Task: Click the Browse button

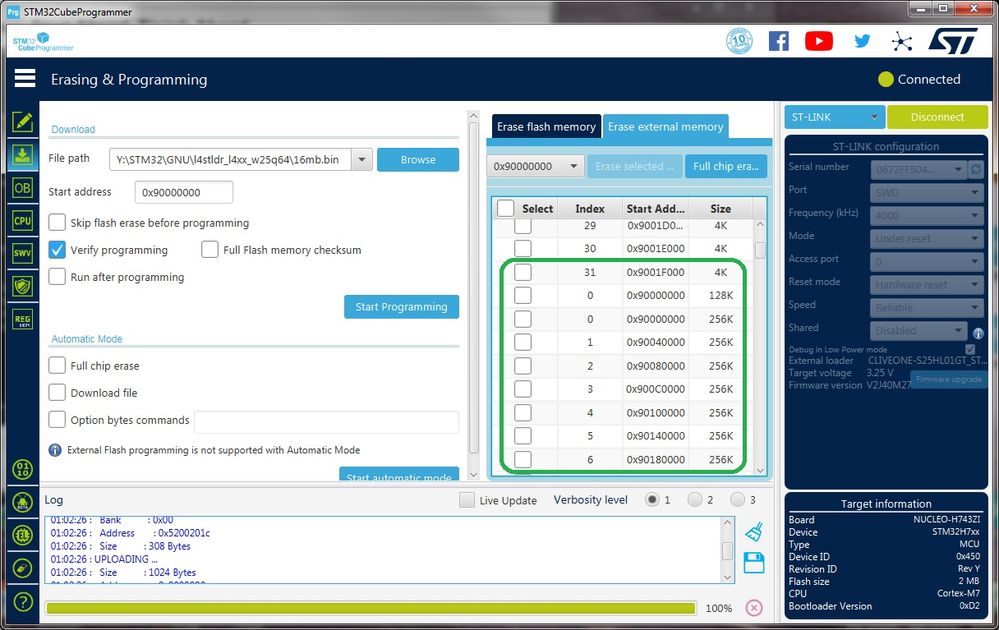Action: tap(418, 160)
